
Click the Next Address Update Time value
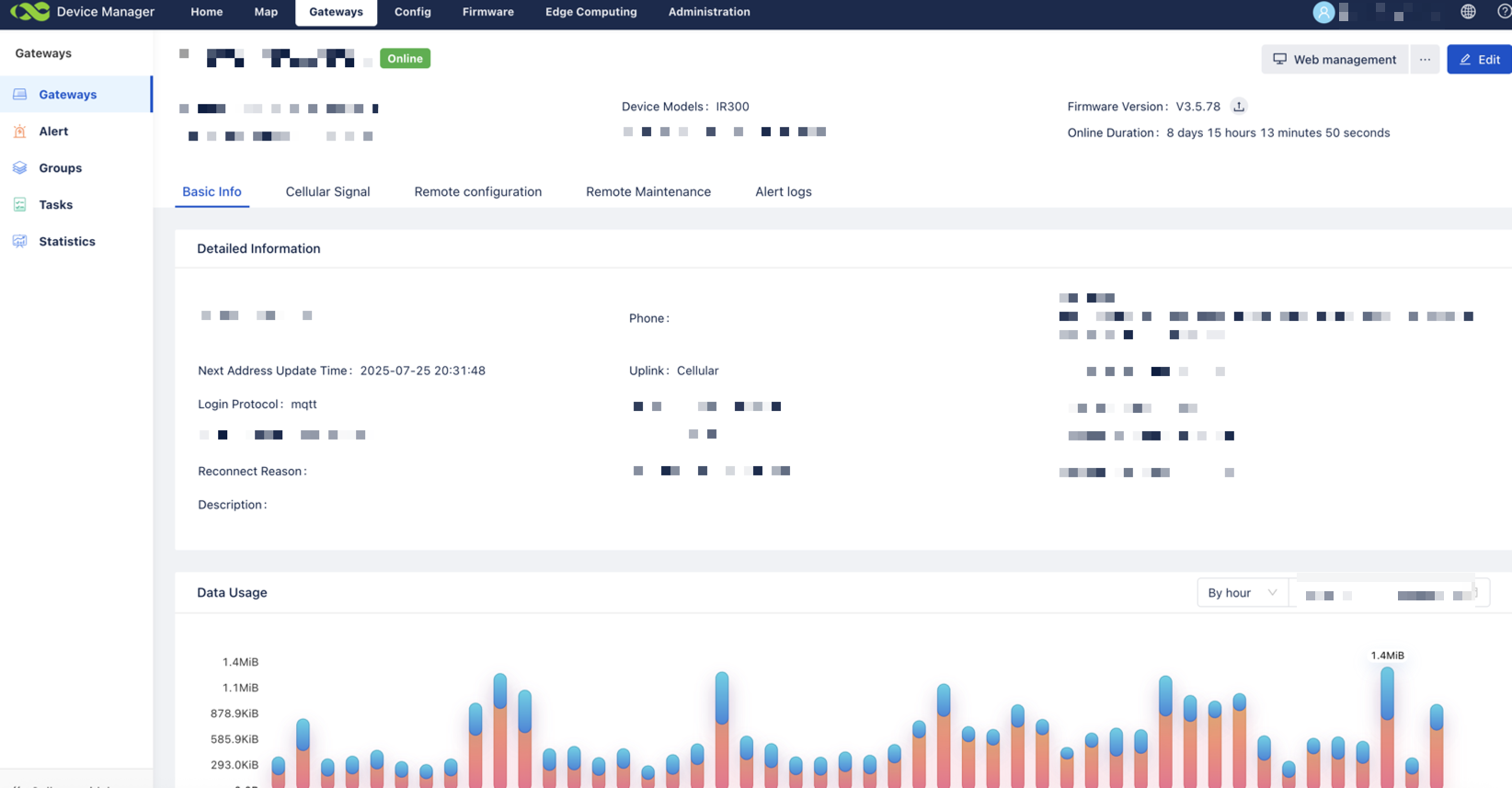click(422, 371)
